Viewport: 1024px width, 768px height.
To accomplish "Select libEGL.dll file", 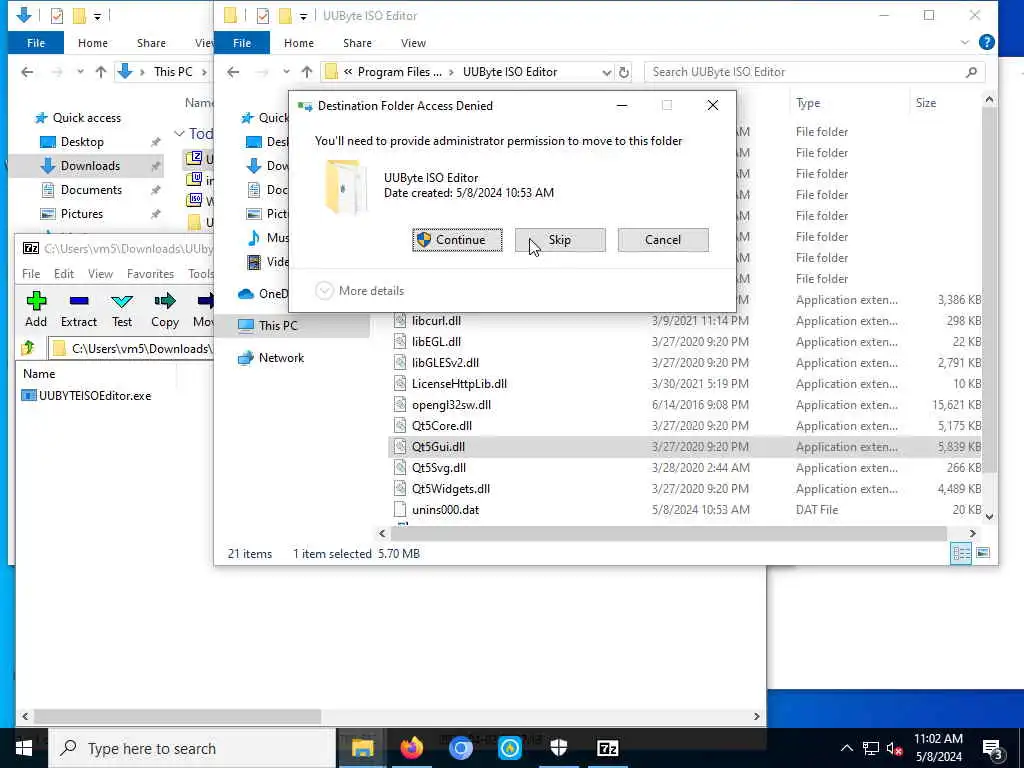I will tap(436, 342).
